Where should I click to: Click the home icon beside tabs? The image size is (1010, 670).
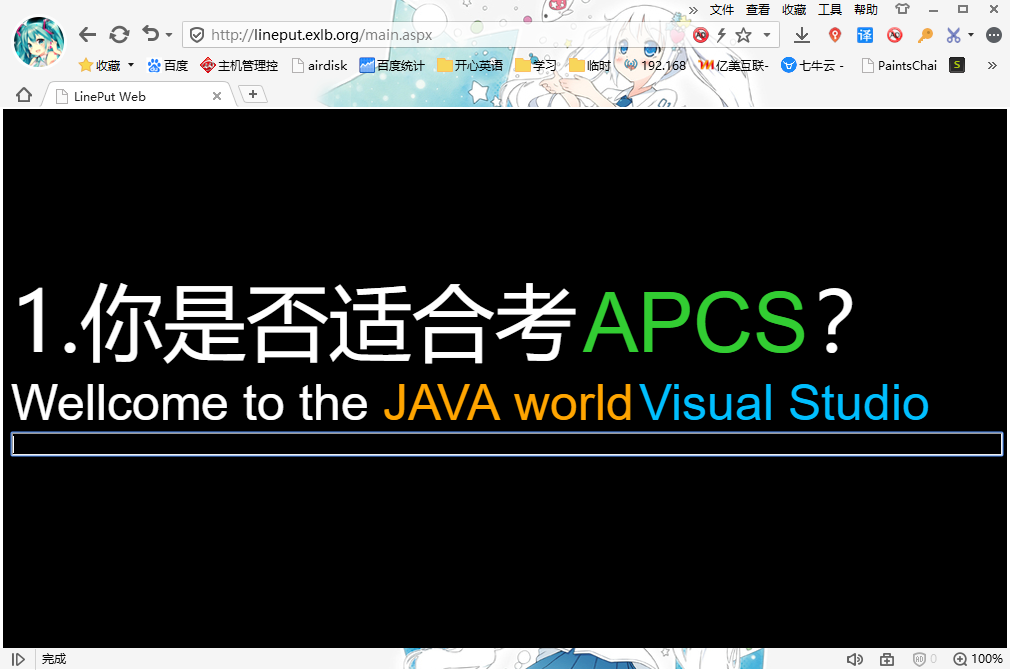[24, 95]
